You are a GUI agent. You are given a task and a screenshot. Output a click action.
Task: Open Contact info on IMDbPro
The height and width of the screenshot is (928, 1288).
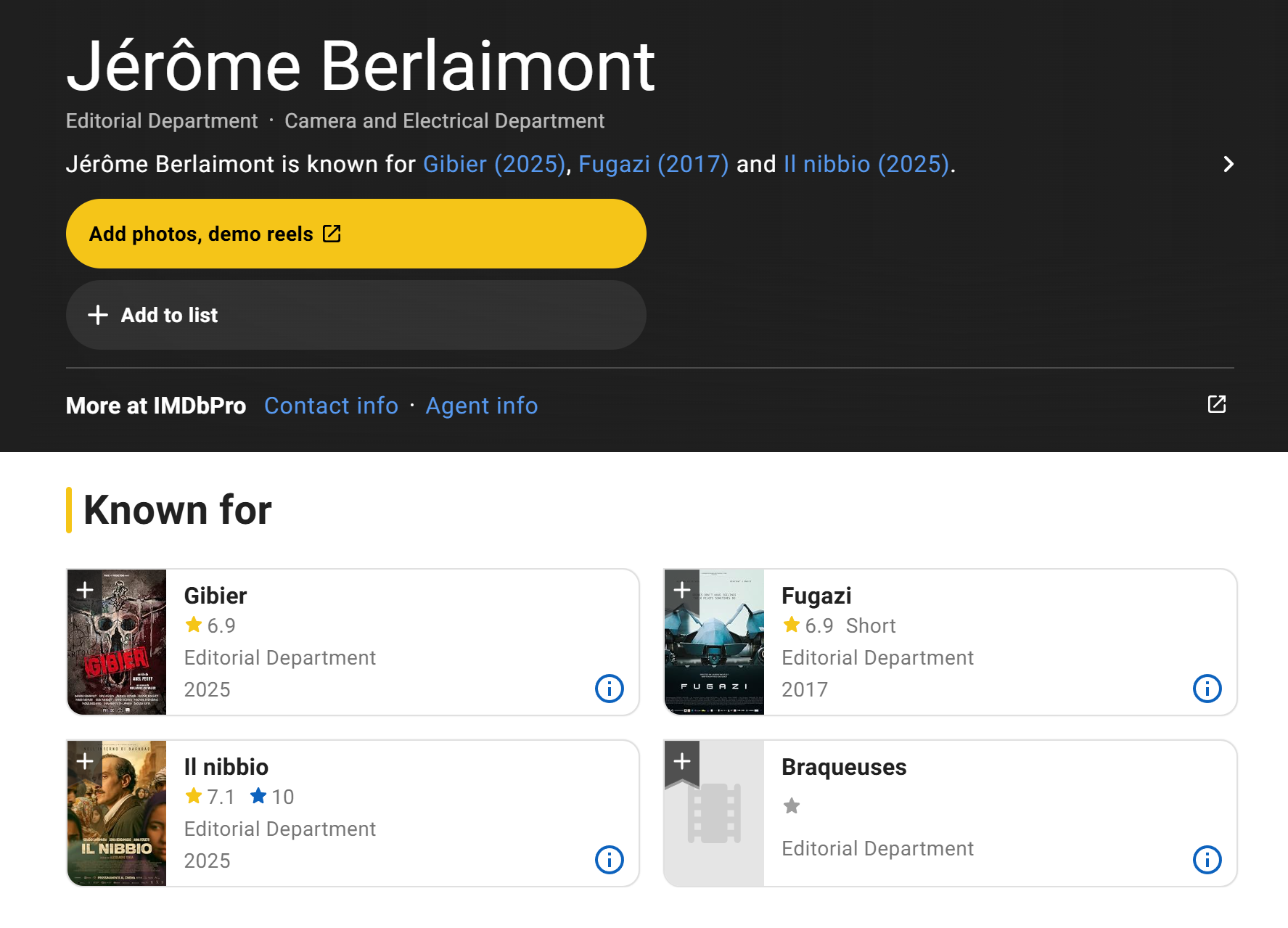(x=331, y=406)
